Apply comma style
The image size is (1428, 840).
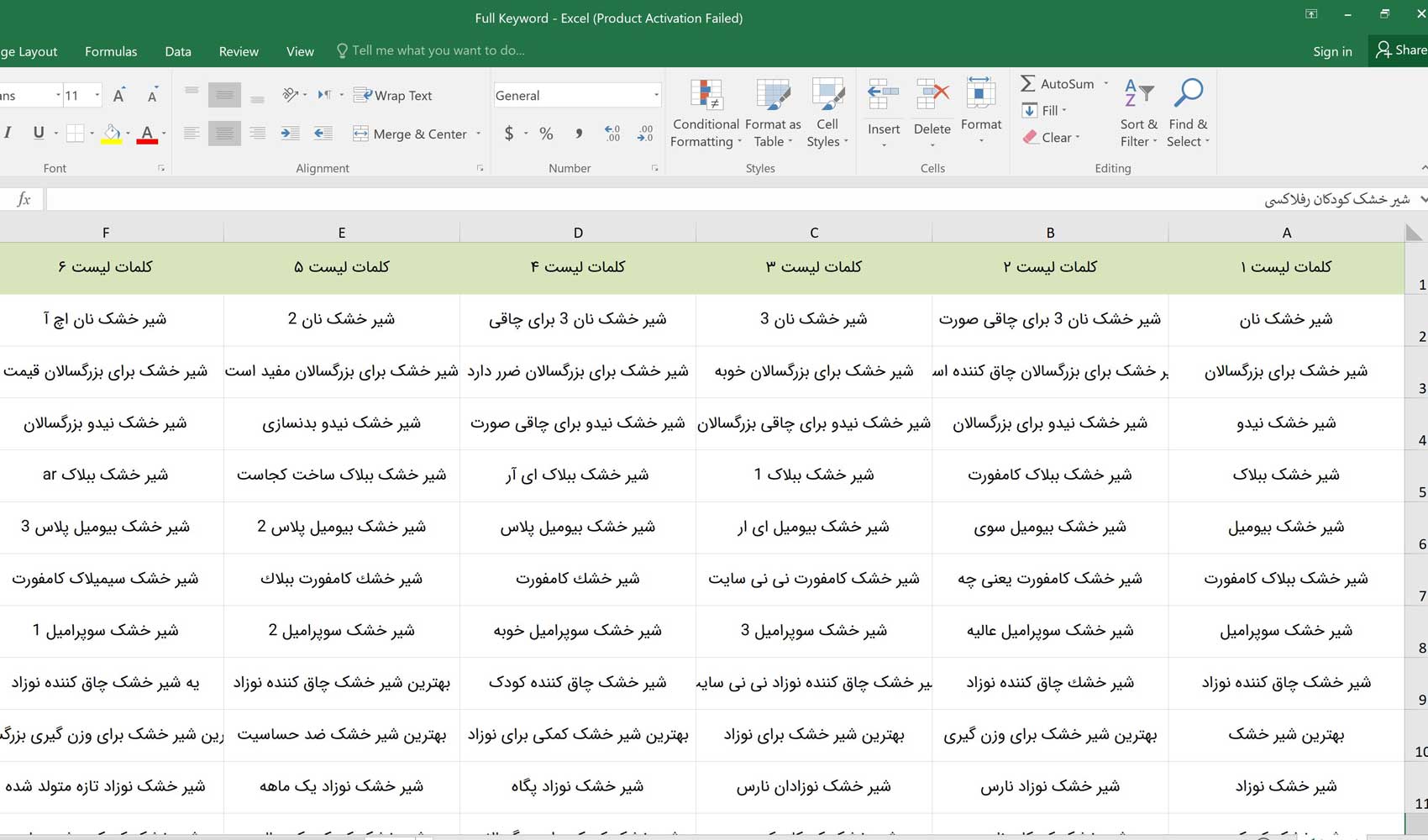click(579, 133)
